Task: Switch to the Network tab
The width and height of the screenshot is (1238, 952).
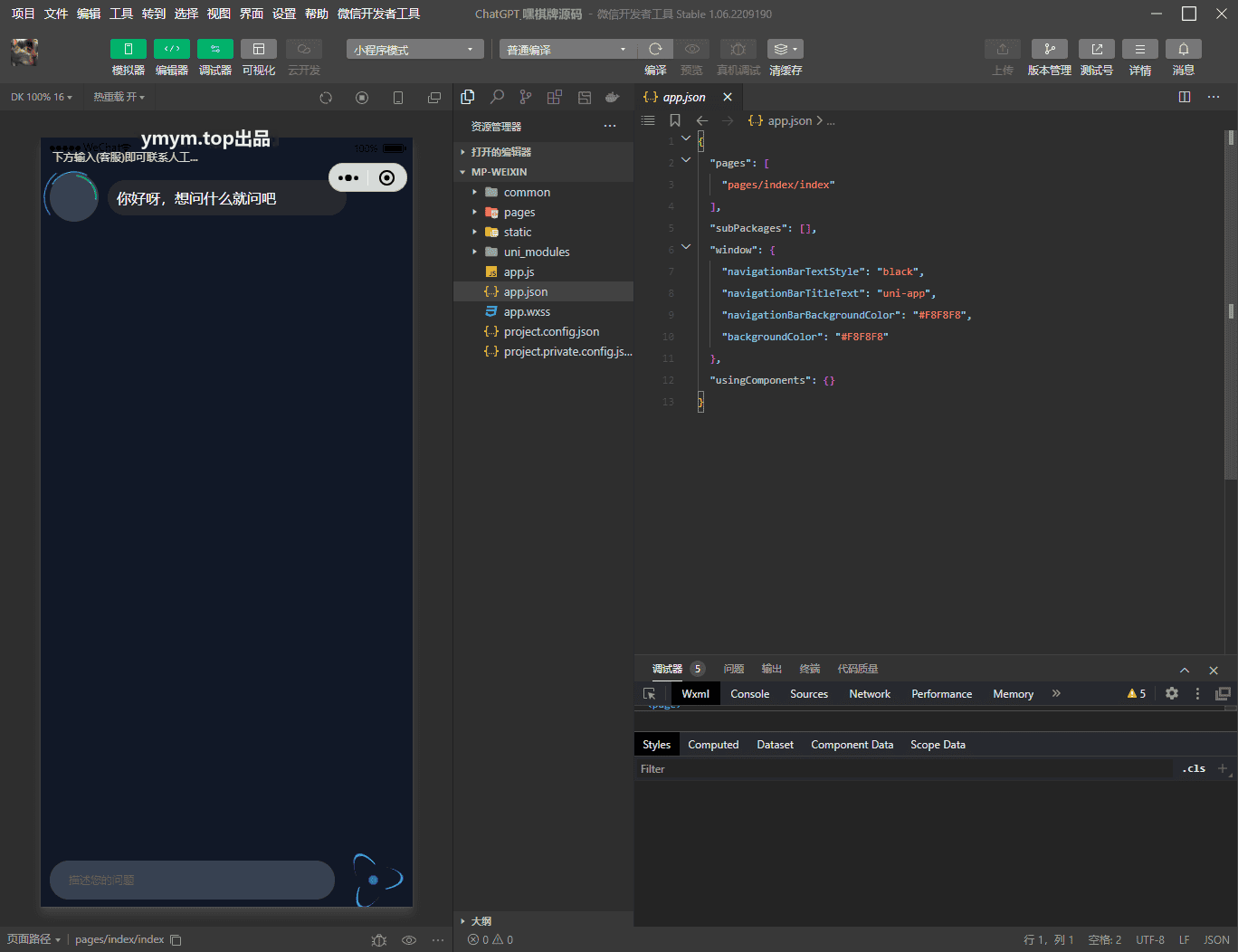Action: tap(870, 693)
